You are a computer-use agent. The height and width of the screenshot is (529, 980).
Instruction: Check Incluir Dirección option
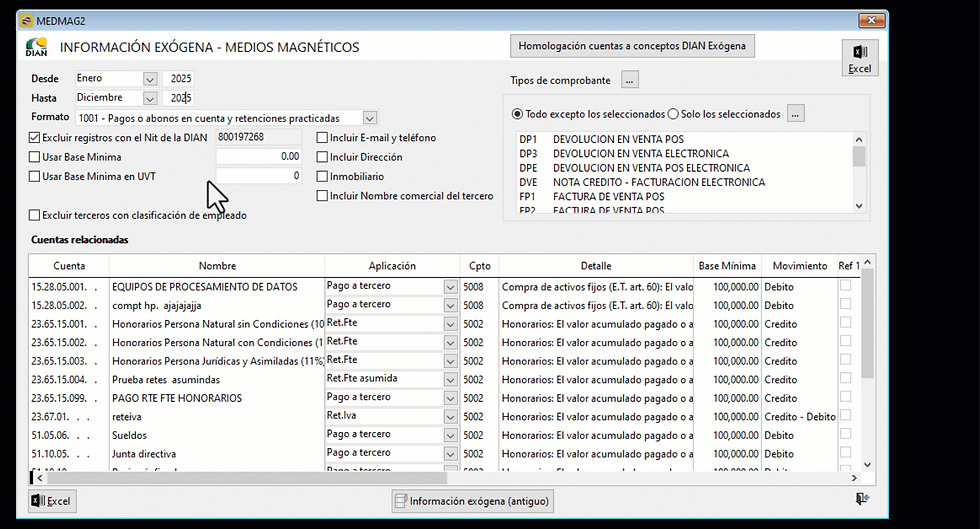pyautogui.click(x=322, y=157)
